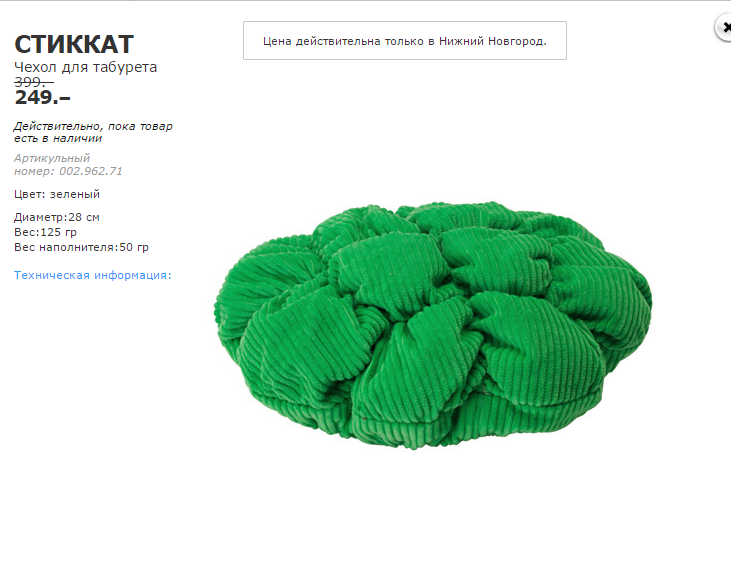Click the 50 гр filler weight value

click(x=134, y=247)
